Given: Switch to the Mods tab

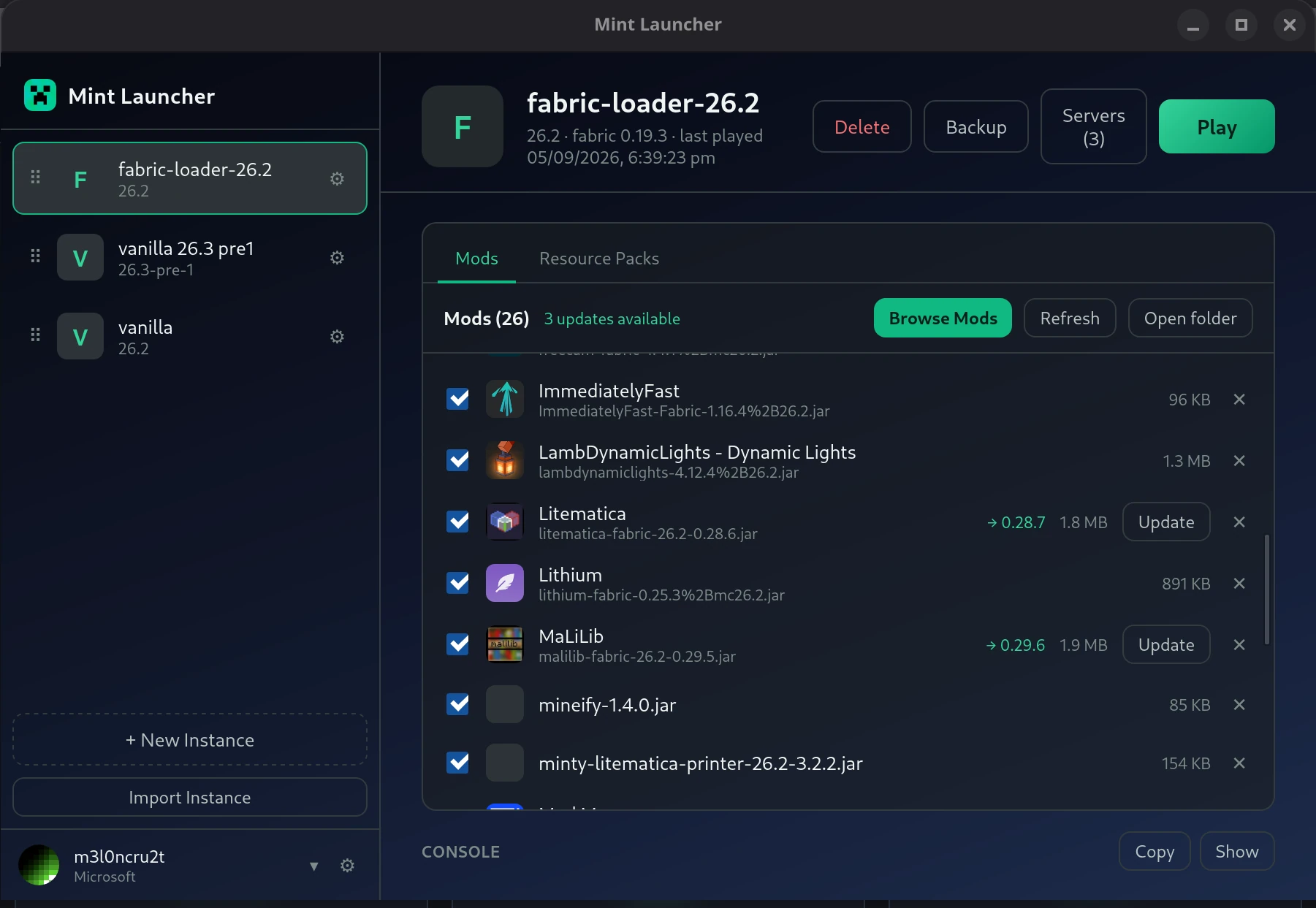Looking at the screenshot, I should click(x=476, y=259).
